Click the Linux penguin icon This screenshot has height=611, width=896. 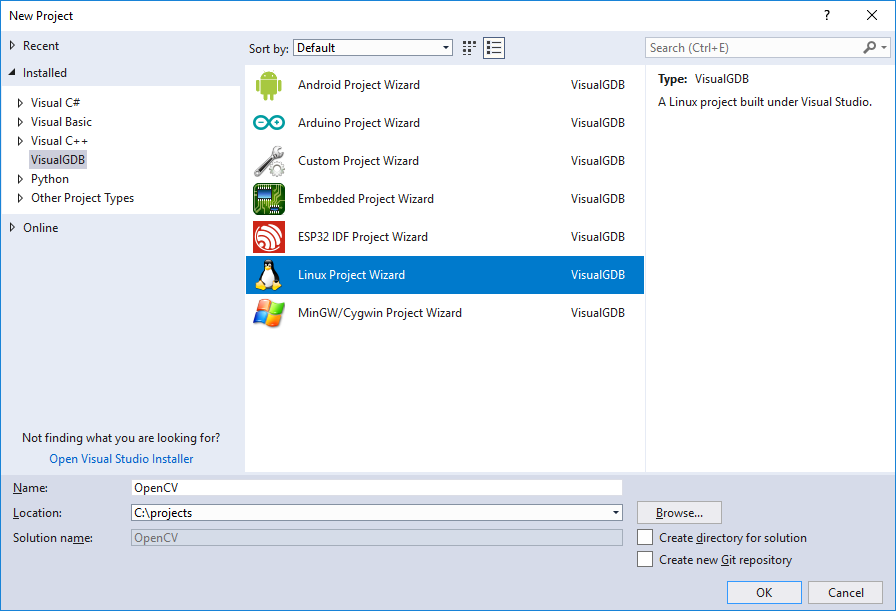coord(269,275)
